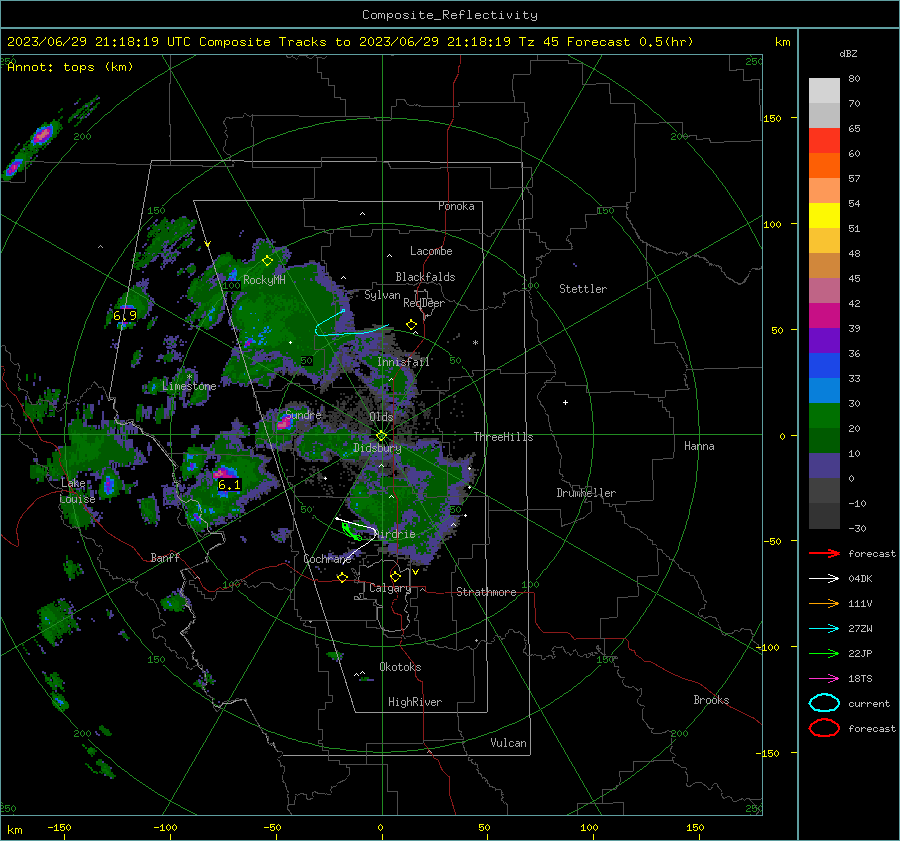Click the cyan current ellipse symbol
The image size is (900, 841).
coord(824,703)
